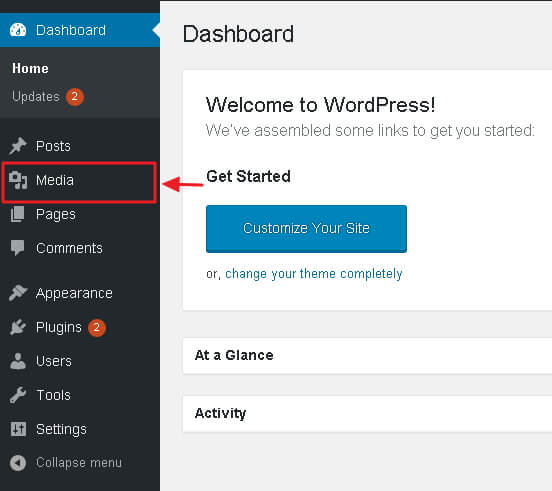
Task: Open the Posts menu
Action: (80, 146)
